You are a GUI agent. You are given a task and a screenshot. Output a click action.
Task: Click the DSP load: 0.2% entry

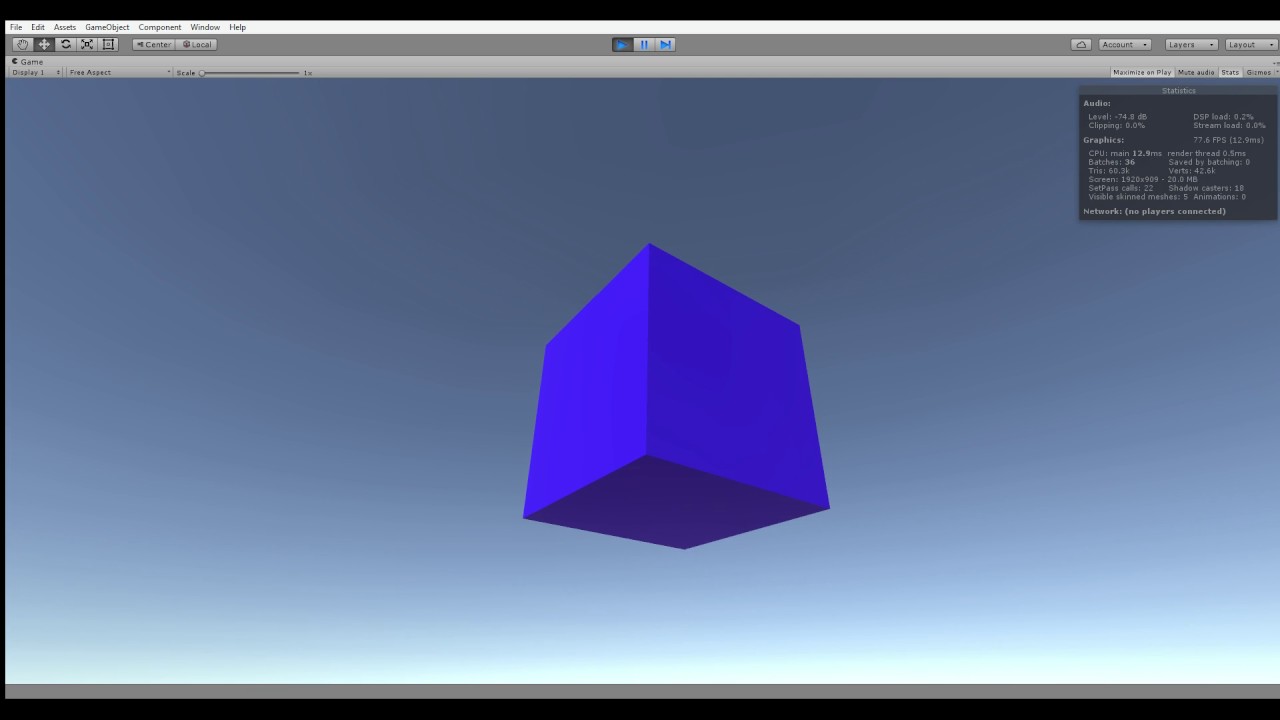point(1223,117)
